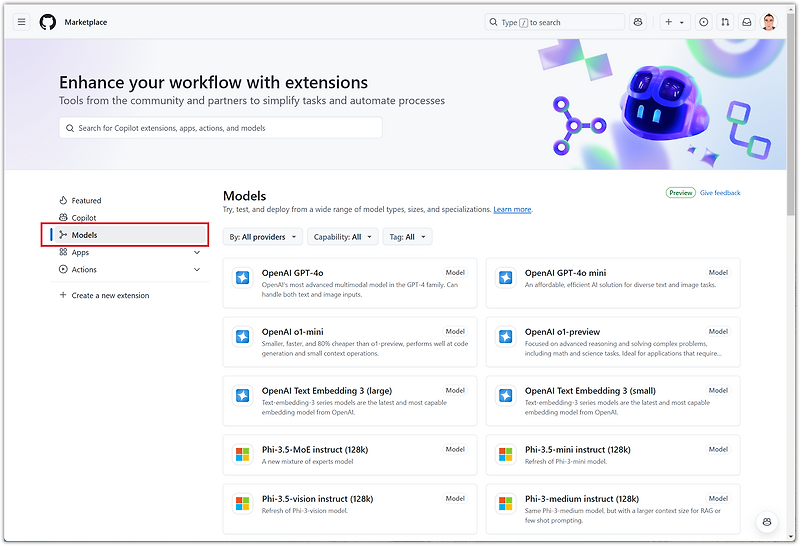
Task: Click the plus create-new icon
Action: click(668, 22)
